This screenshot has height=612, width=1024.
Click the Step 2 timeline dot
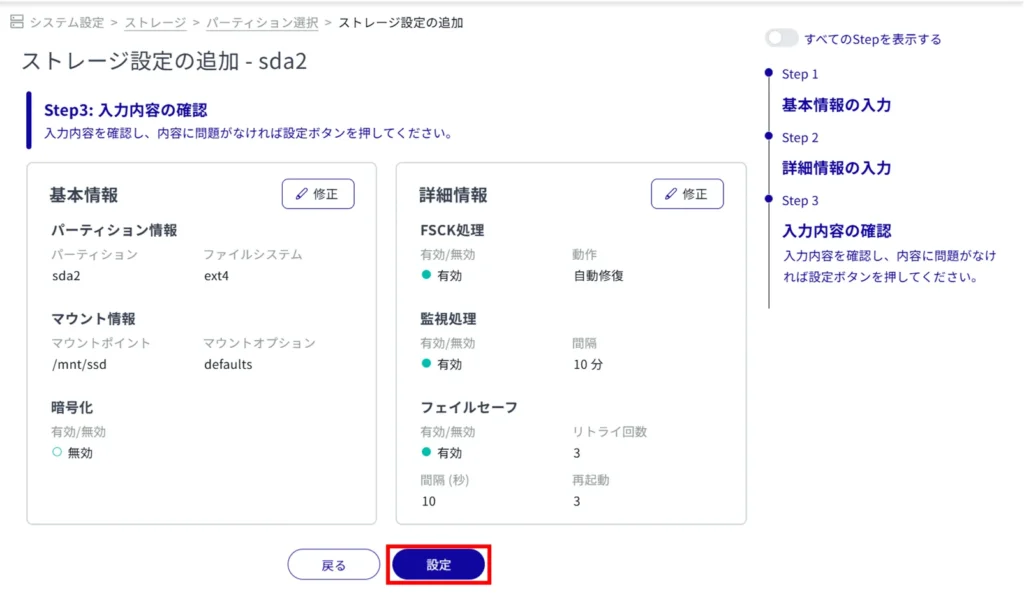[768, 136]
